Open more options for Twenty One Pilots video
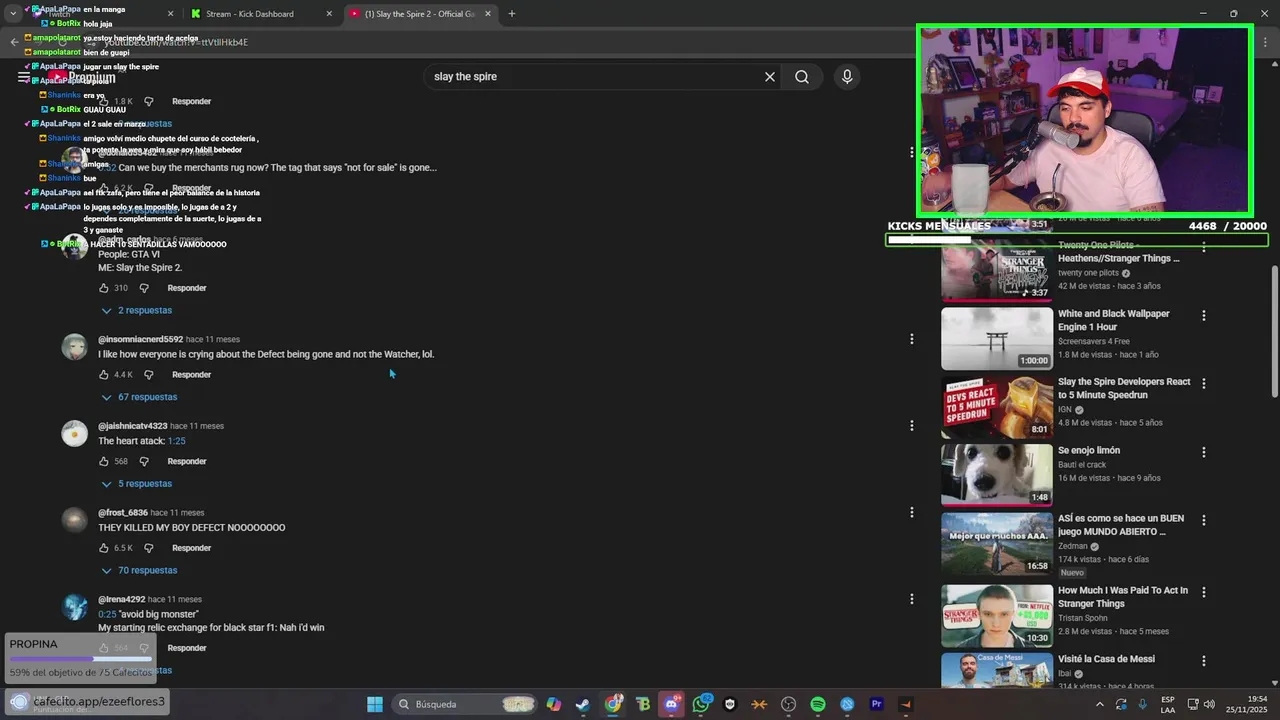Screen dimensions: 1280x720 click(x=1204, y=247)
